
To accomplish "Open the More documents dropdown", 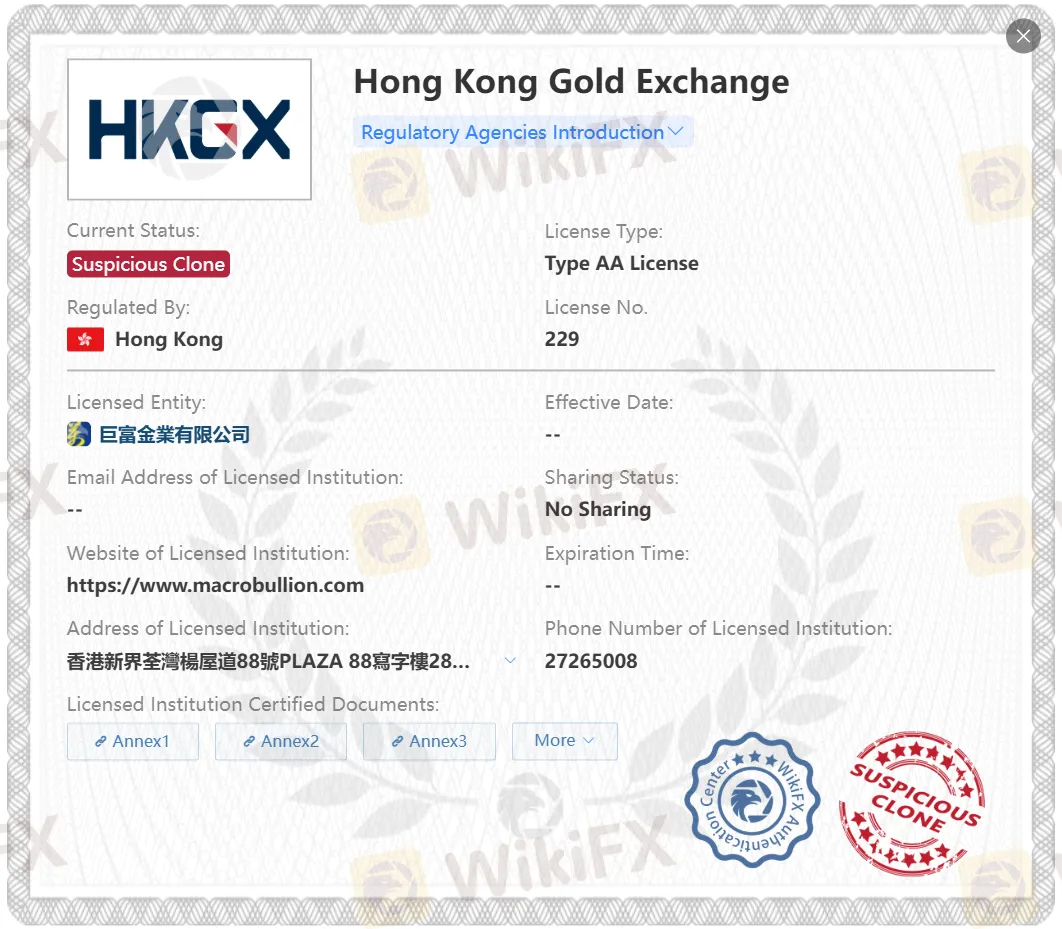I will (565, 740).
